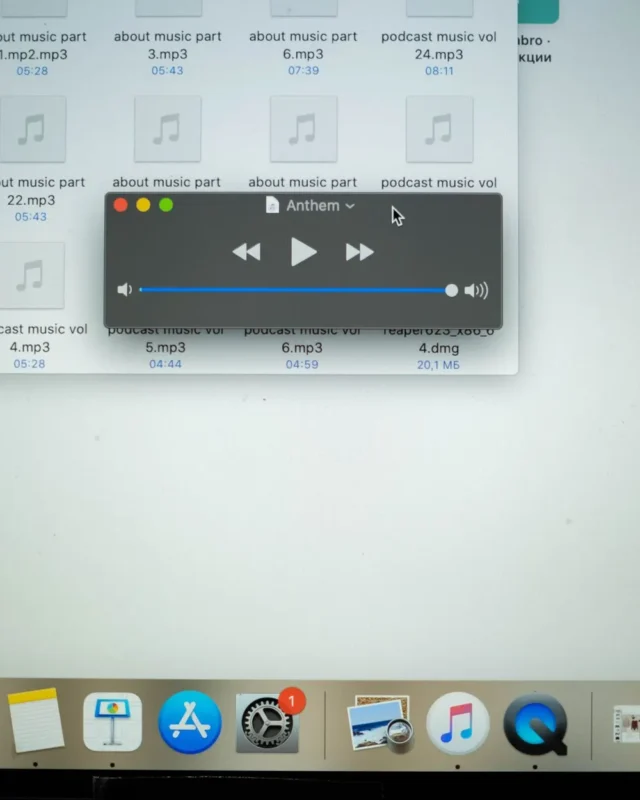This screenshot has height=800, width=640.
Task: Select the 6.mp3 podcast file in bottom row
Action: [x=302, y=347]
